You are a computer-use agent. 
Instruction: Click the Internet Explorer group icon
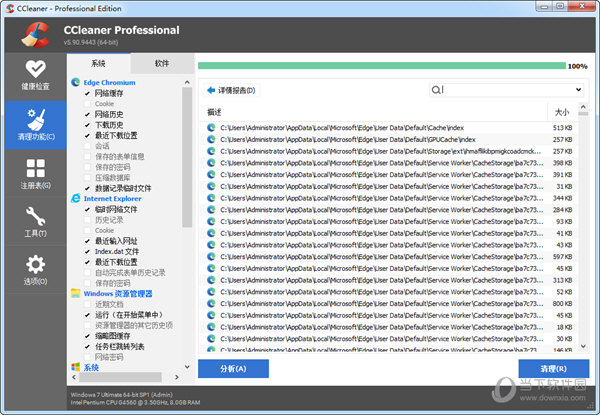(76, 199)
